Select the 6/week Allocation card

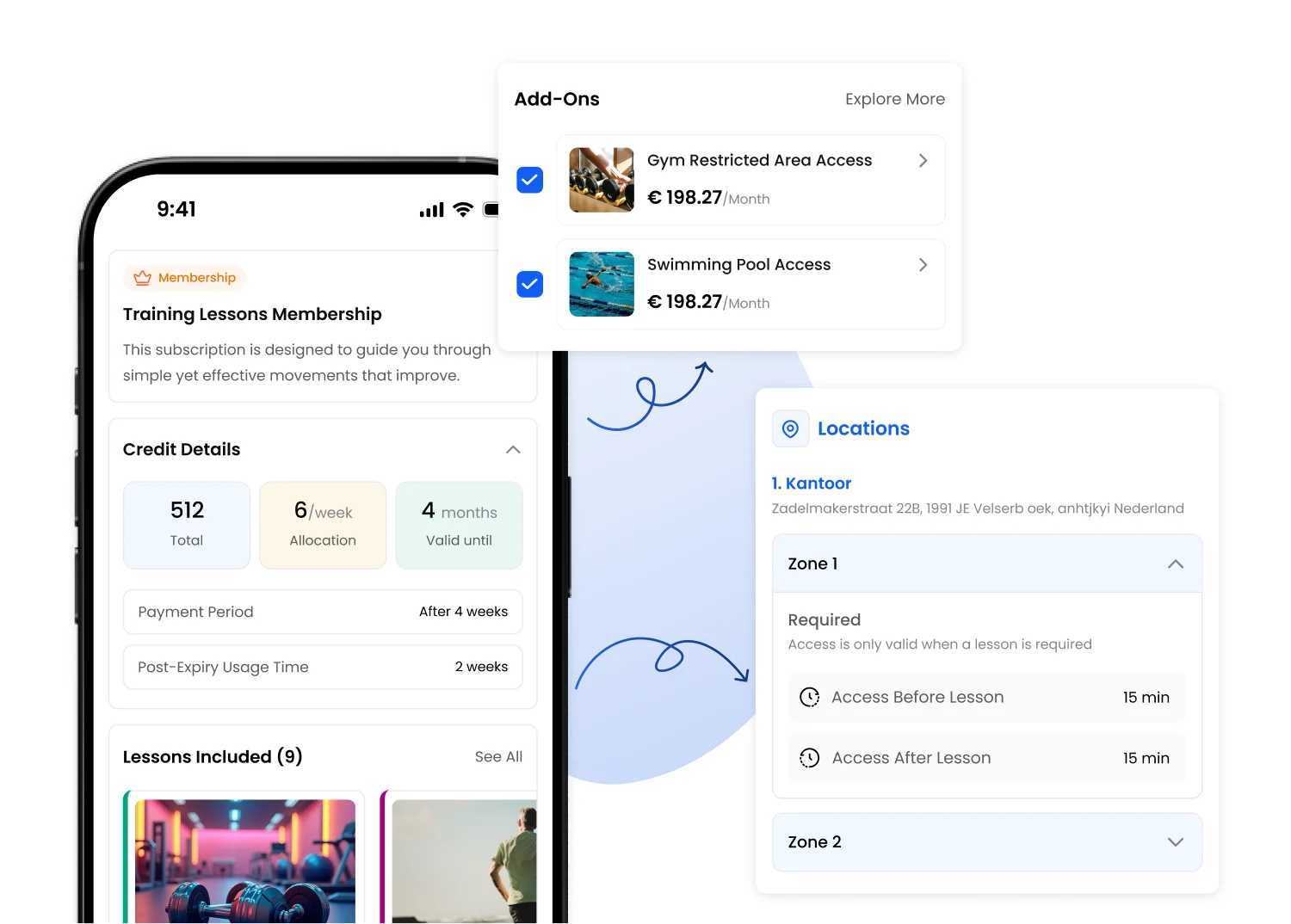pos(323,526)
